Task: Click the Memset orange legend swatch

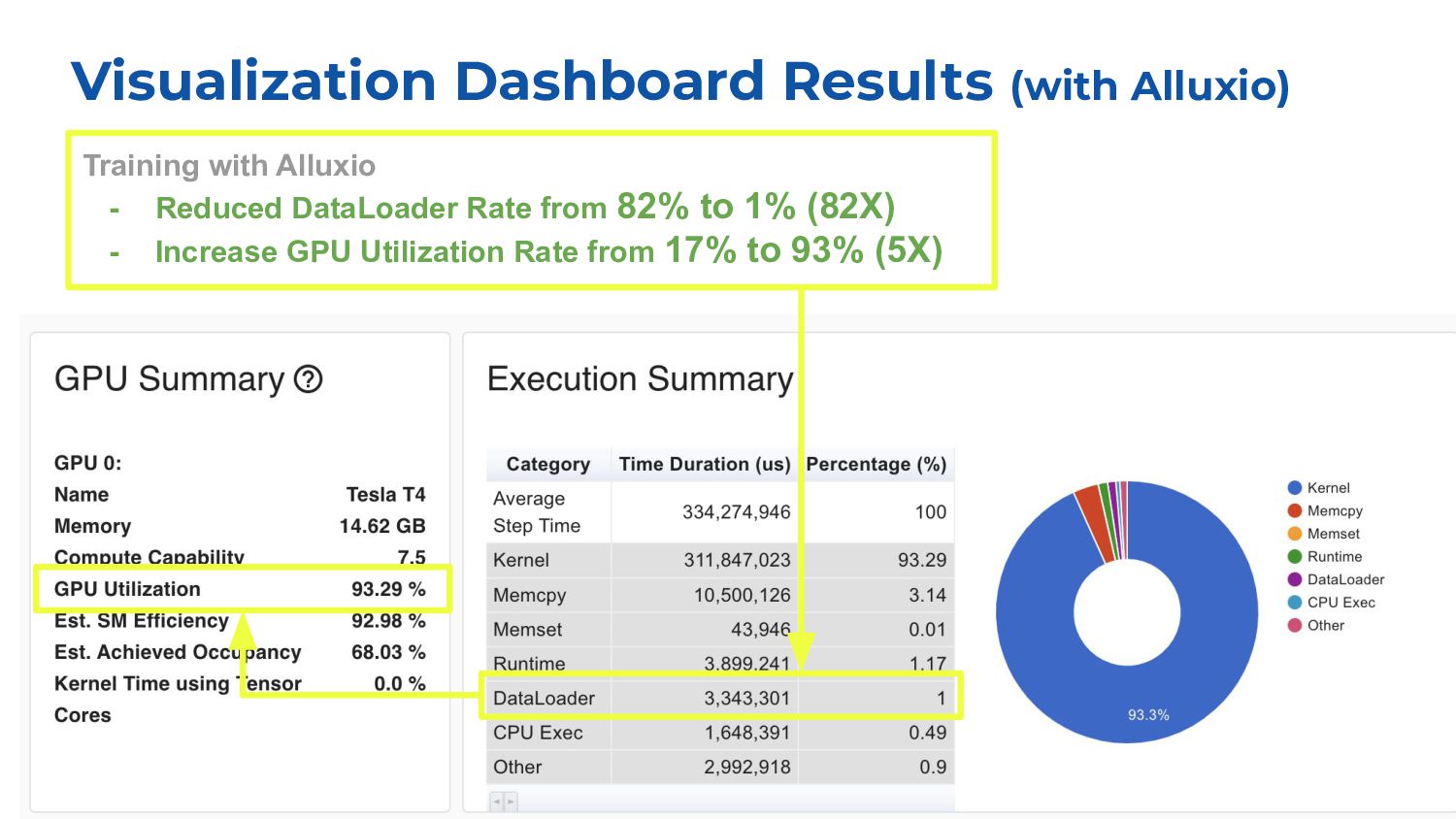Action: [x=1294, y=534]
